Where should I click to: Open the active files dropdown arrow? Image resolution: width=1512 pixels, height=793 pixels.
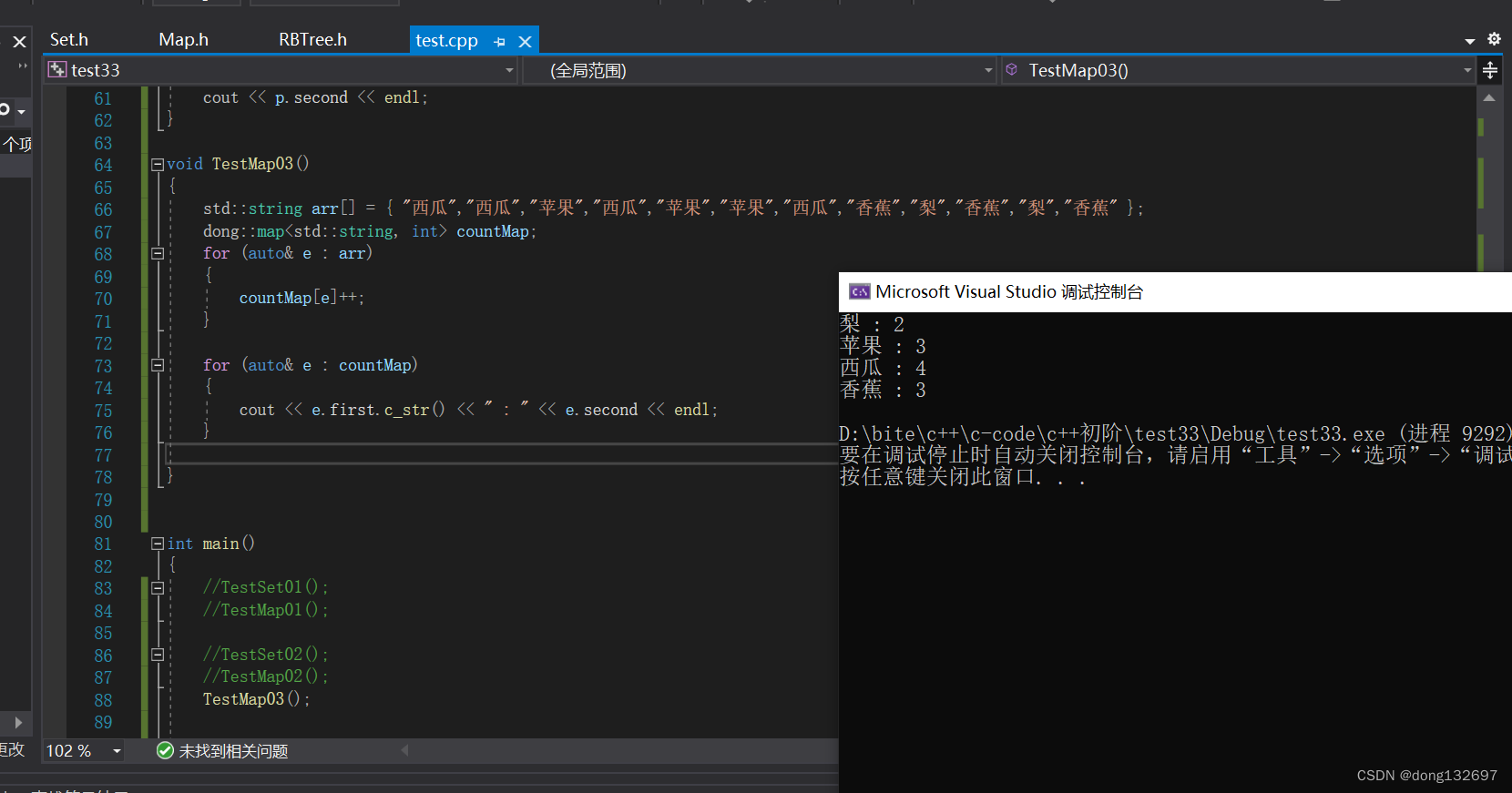[1469, 41]
